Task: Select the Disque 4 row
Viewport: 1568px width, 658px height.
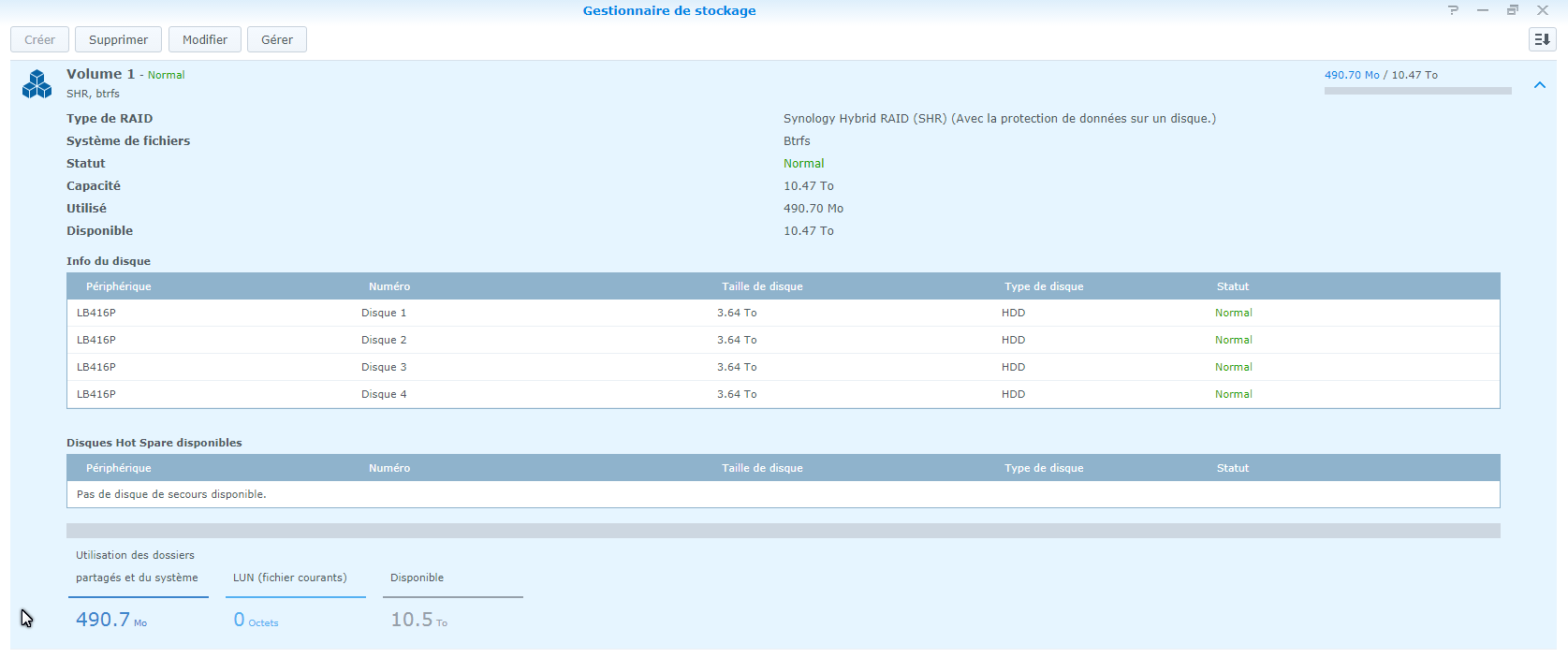Action: pos(783,394)
